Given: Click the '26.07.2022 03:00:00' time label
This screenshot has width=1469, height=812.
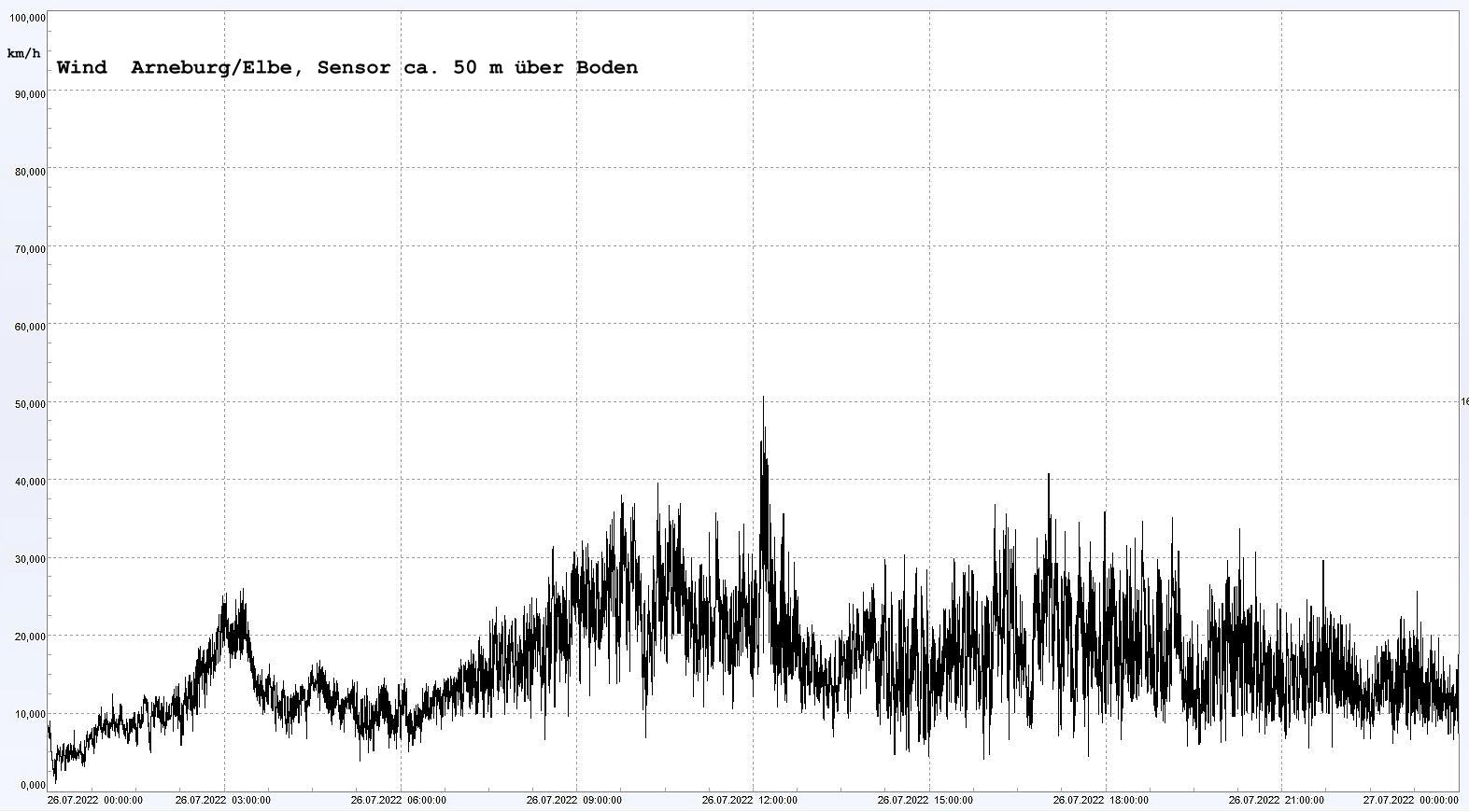Looking at the screenshot, I should [223, 800].
